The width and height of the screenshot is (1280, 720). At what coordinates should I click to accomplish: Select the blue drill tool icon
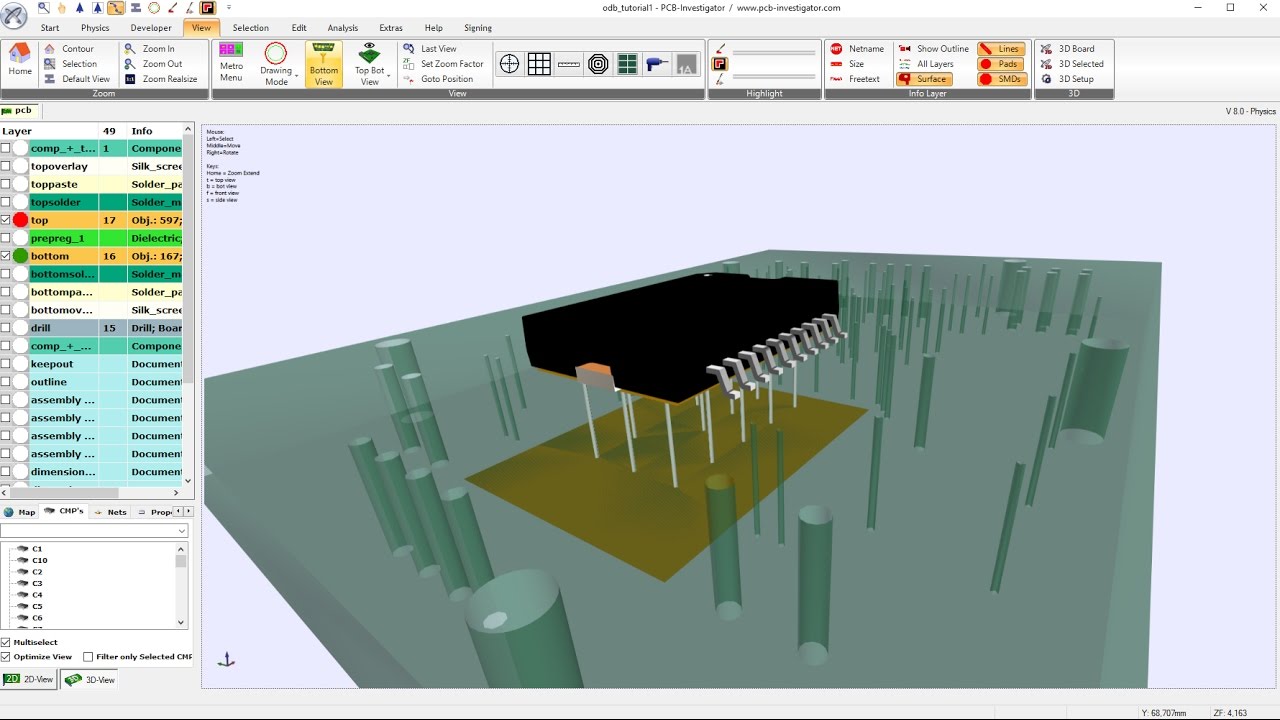(656, 64)
